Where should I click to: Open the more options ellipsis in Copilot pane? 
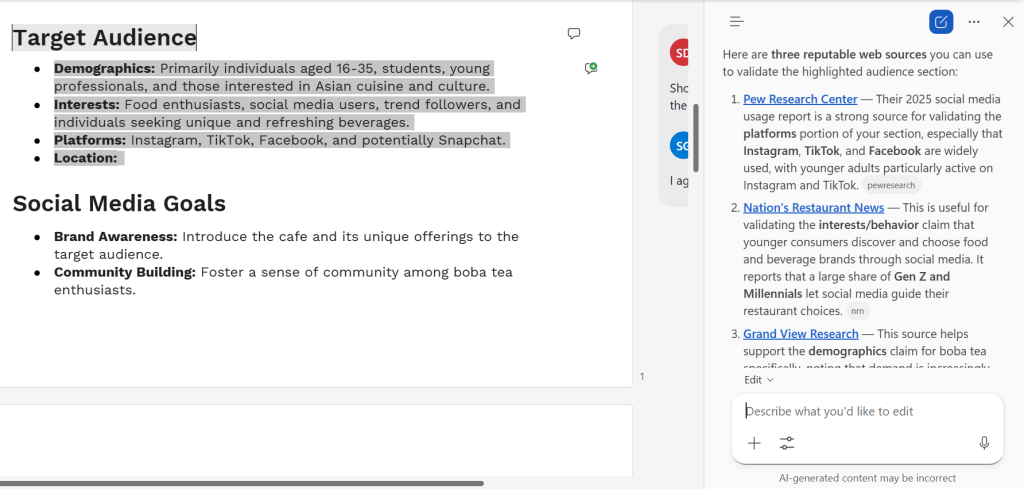[974, 22]
